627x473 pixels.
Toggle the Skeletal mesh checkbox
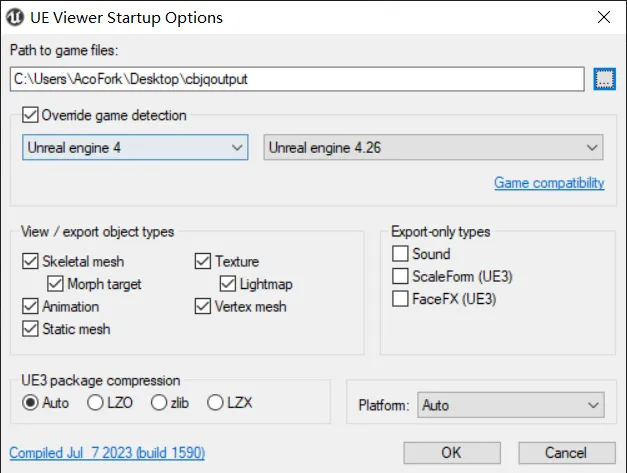pyautogui.click(x=29, y=262)
